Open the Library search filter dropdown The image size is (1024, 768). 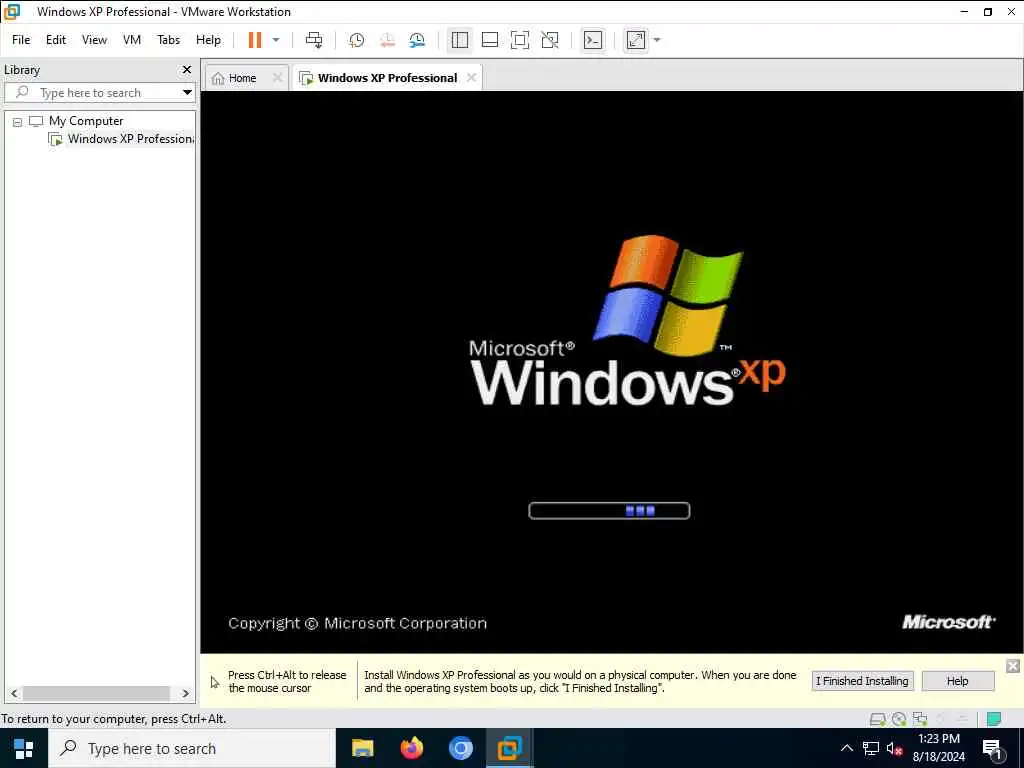(187, 93)
